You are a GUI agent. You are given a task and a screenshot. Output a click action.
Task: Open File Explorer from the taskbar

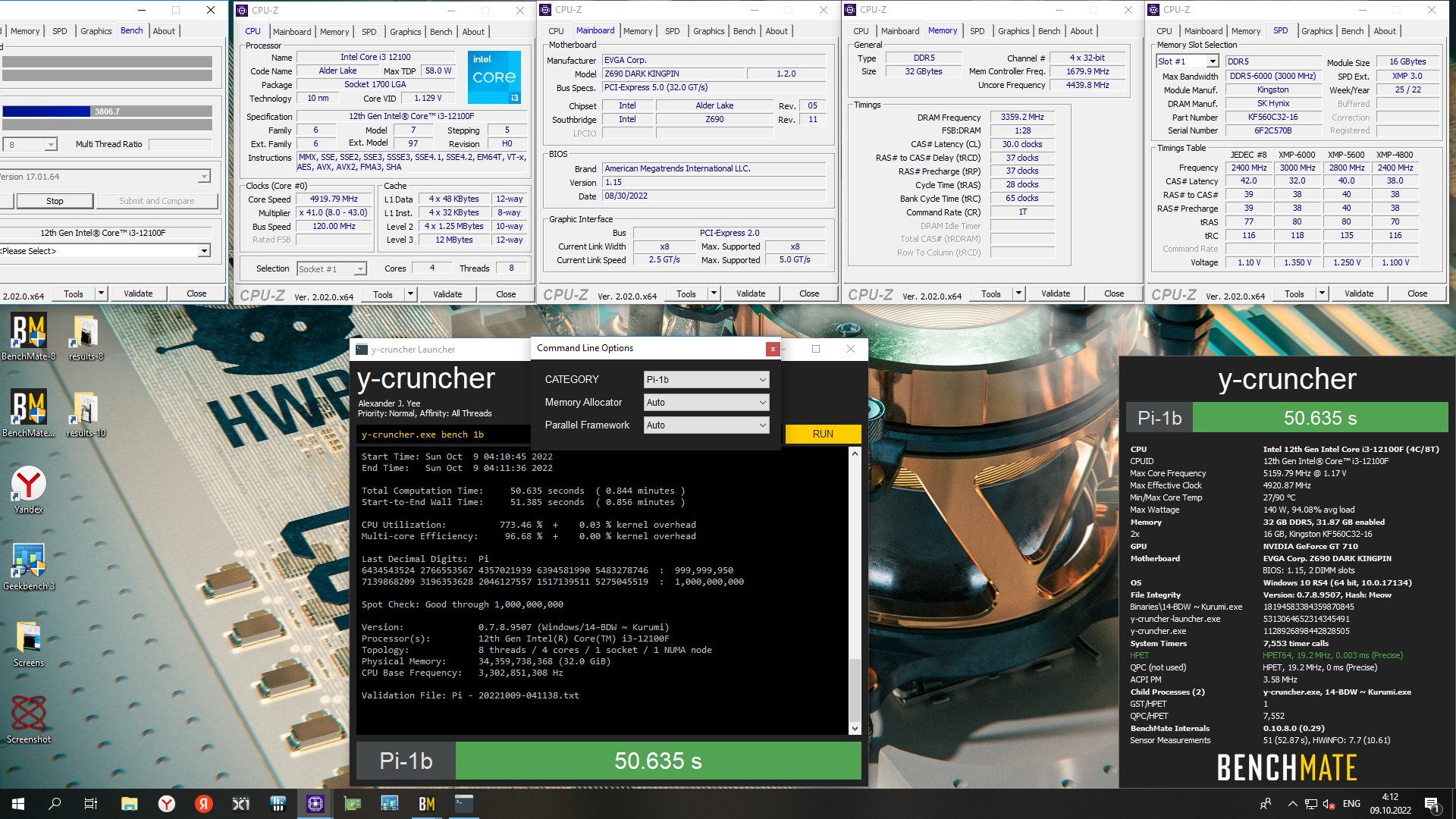(129, 804)
